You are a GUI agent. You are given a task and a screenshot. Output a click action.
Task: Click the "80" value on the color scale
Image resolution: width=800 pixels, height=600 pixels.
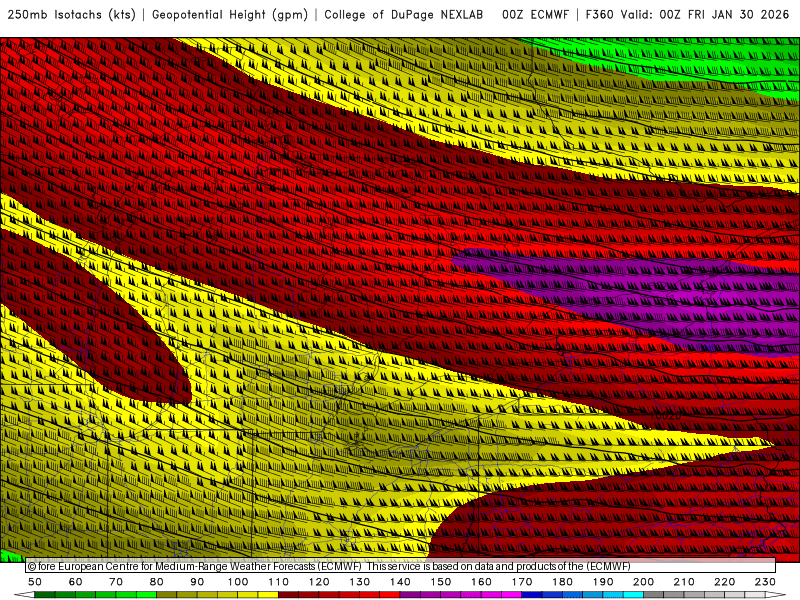click(157, 582)
